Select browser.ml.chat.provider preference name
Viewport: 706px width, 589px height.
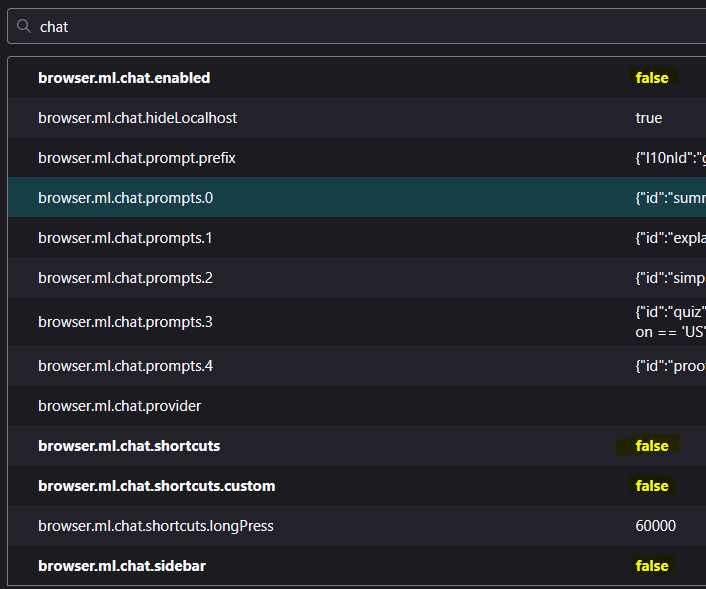[120, 406]
